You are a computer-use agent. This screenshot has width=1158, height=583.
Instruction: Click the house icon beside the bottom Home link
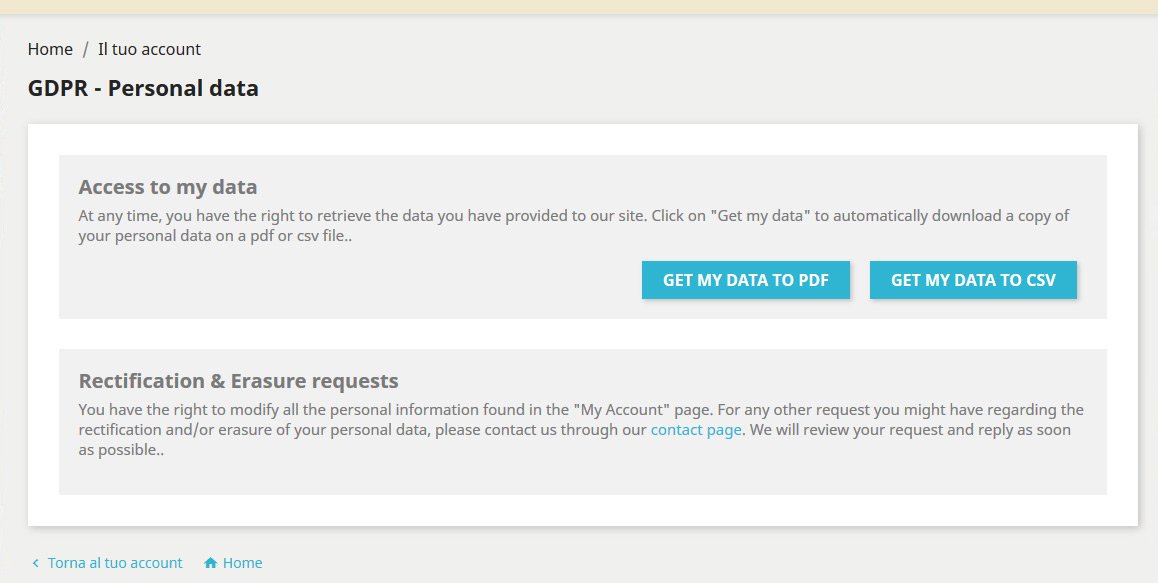click(x=211, y=563)
